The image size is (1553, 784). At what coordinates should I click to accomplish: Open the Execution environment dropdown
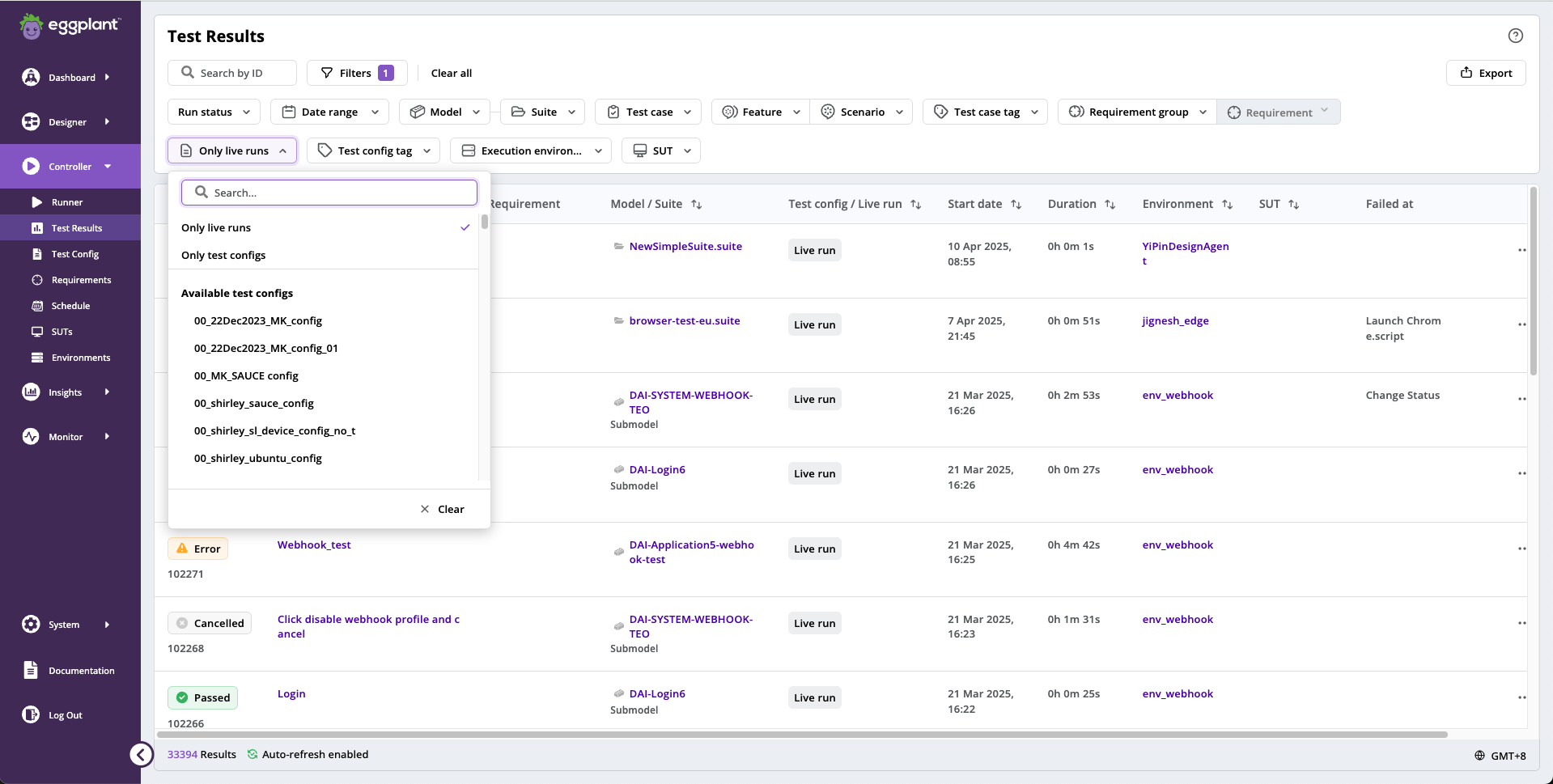click(530, 150)
